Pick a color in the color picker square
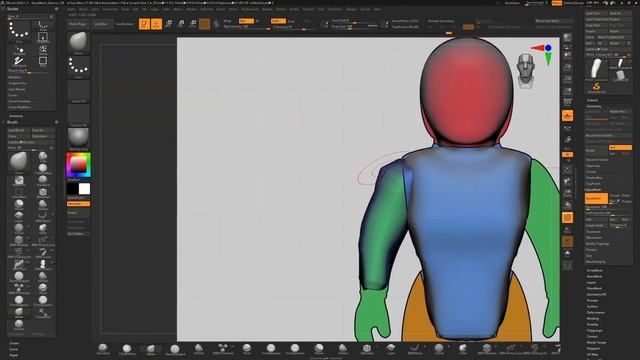The height and width of the screenshot is (360, 640). pos(78,164)
